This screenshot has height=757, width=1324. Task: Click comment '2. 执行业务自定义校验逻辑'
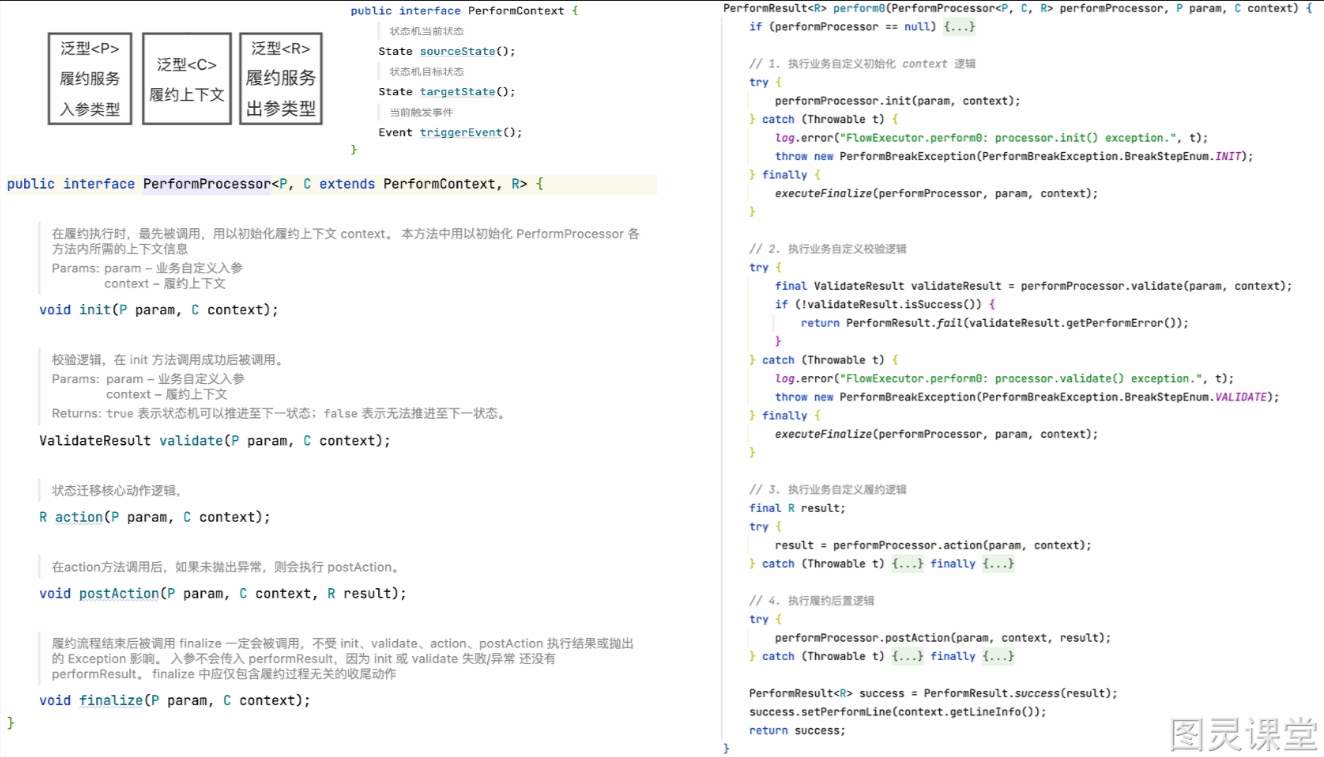pyautogui.click(x=828, y=249)
